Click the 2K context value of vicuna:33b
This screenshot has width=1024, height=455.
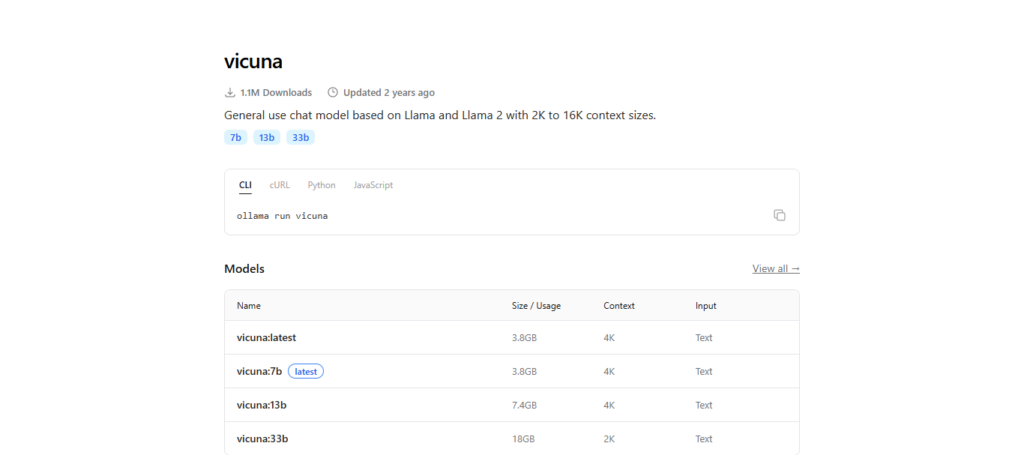(x=609, y=439)
